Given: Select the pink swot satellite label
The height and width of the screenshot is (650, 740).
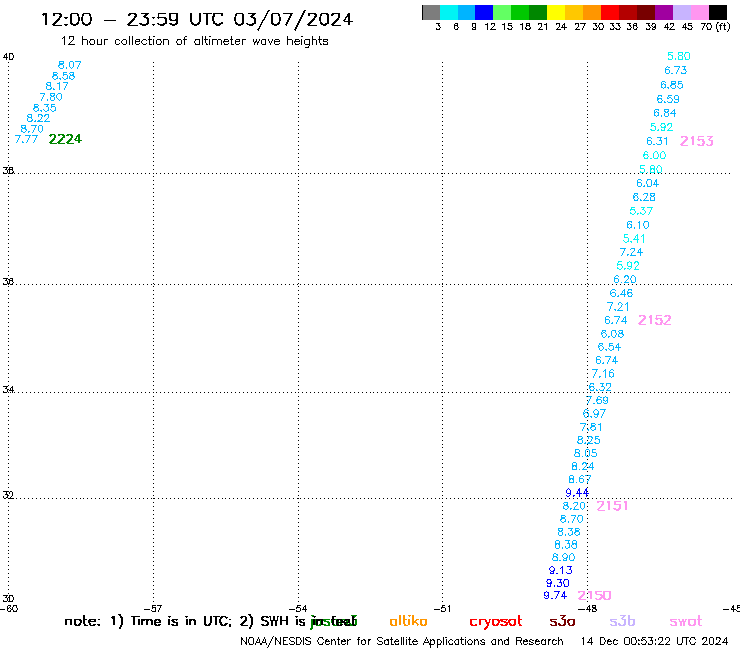Looking at the screenshot, I should click(x=686, y=622).
